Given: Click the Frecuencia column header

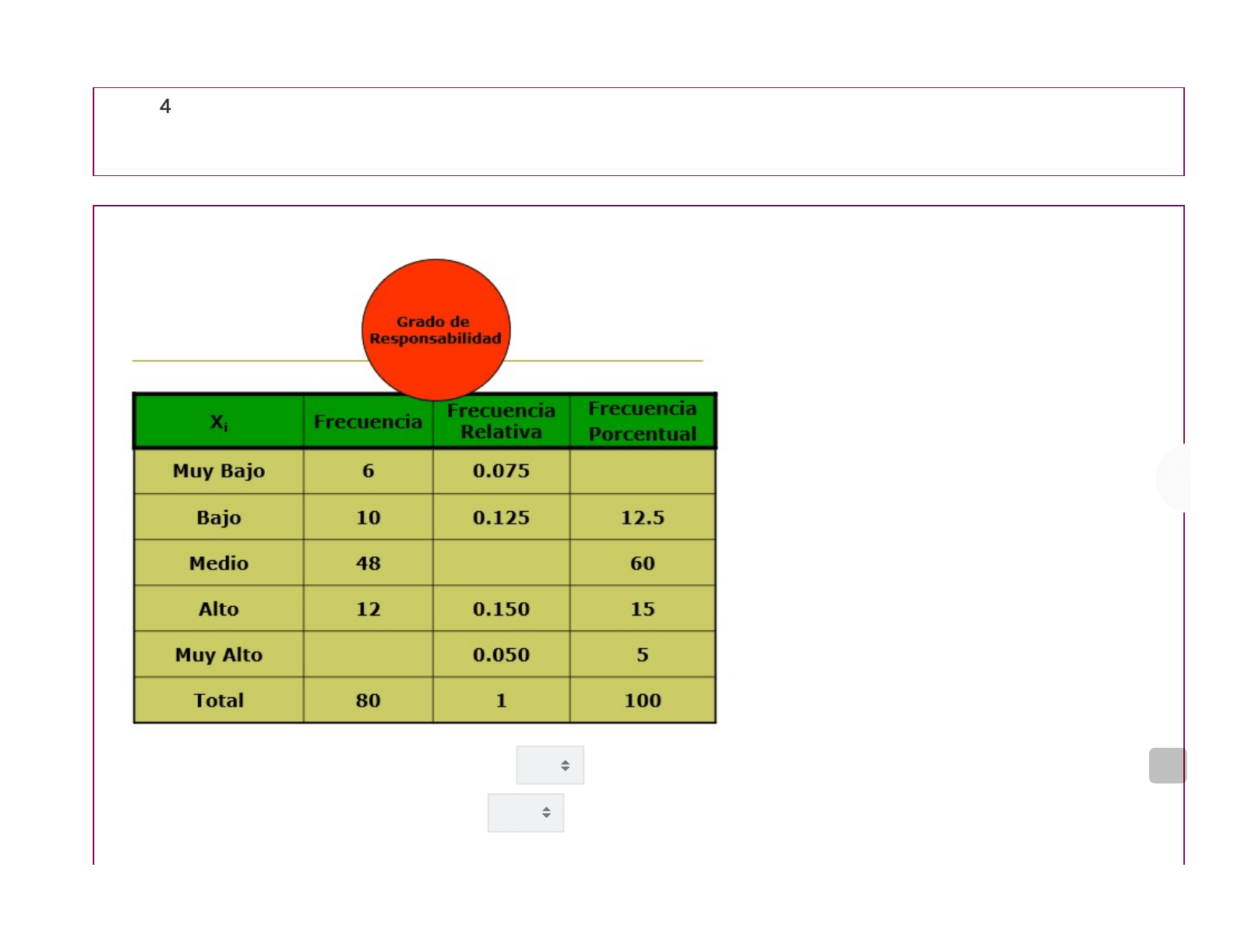Looking at the screenshot, I should click(368, 421).
